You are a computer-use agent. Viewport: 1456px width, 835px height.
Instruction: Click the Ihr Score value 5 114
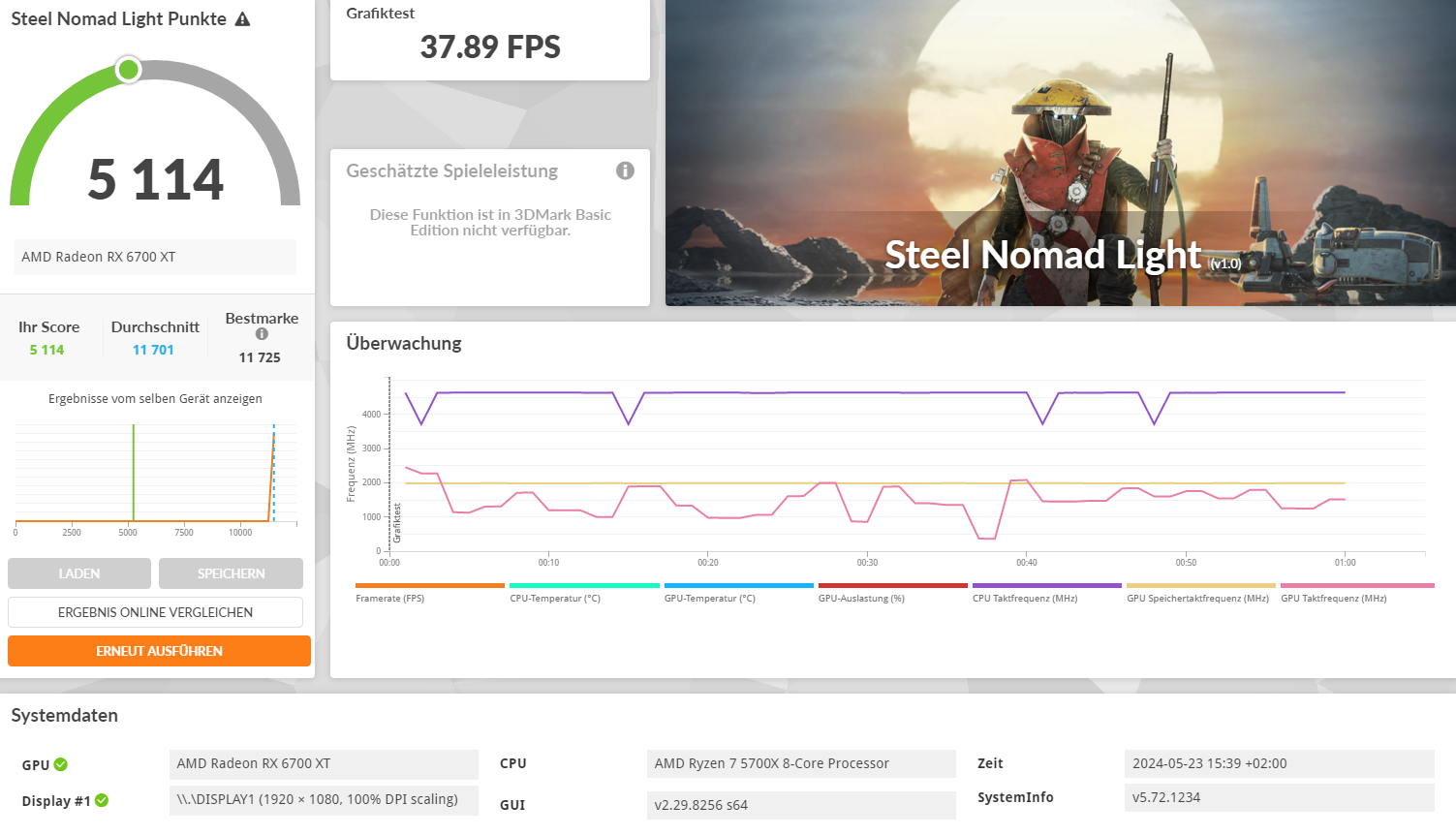46,350
